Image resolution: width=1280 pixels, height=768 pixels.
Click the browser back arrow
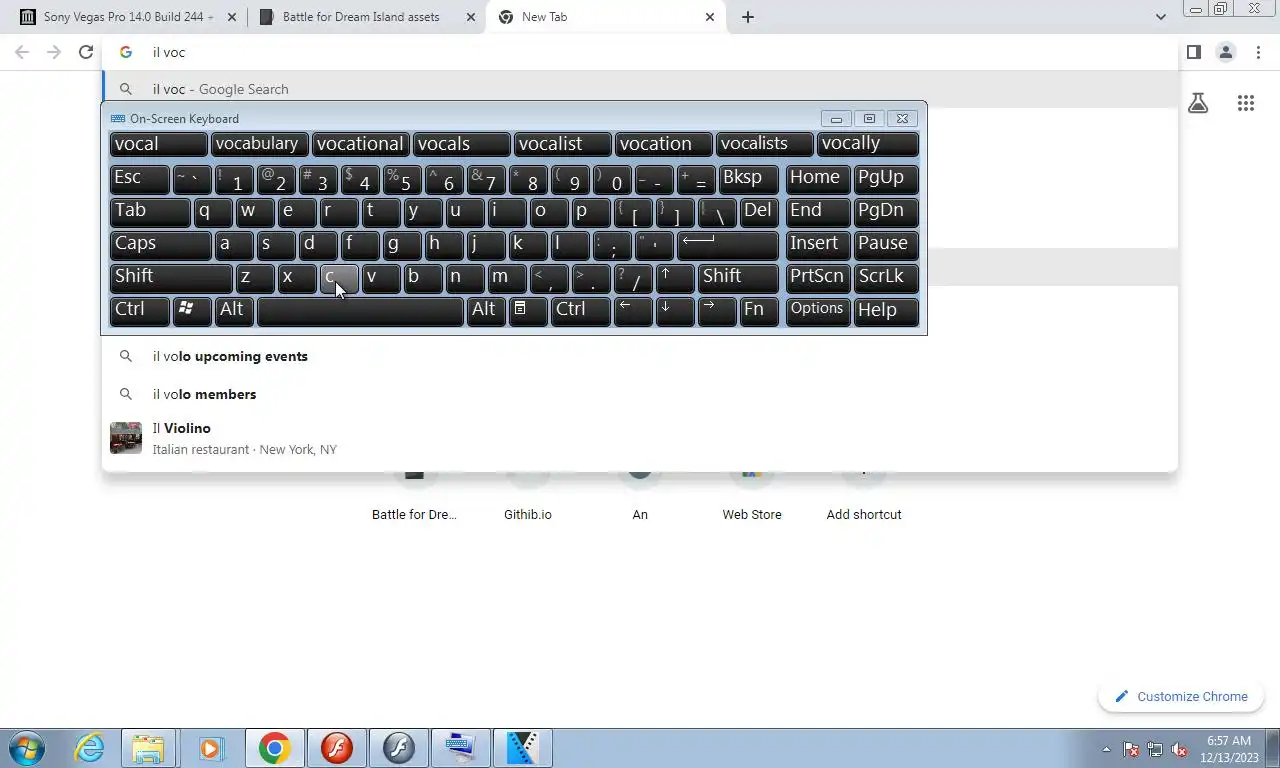click(x=22, y=52)
